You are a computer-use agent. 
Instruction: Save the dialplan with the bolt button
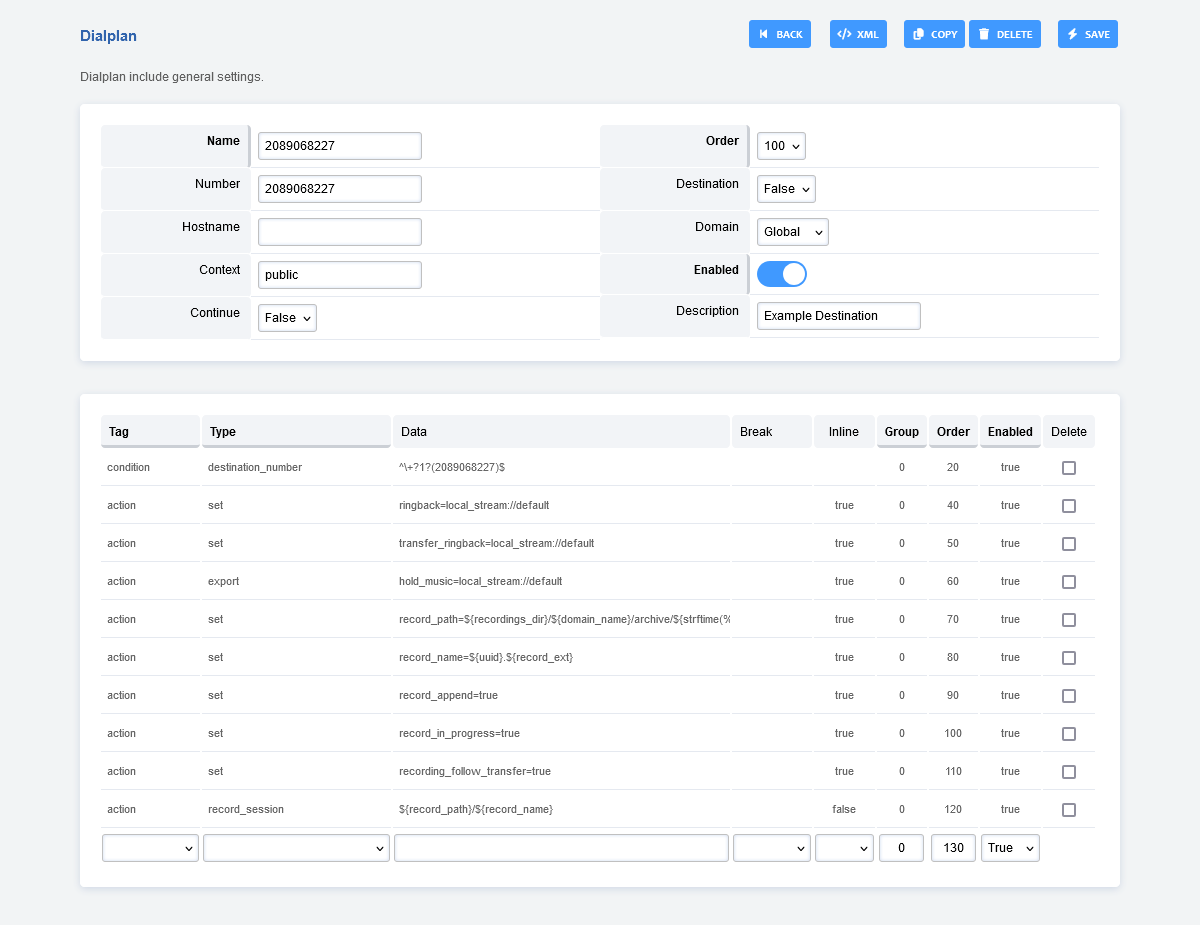[x=1087, y=34]
